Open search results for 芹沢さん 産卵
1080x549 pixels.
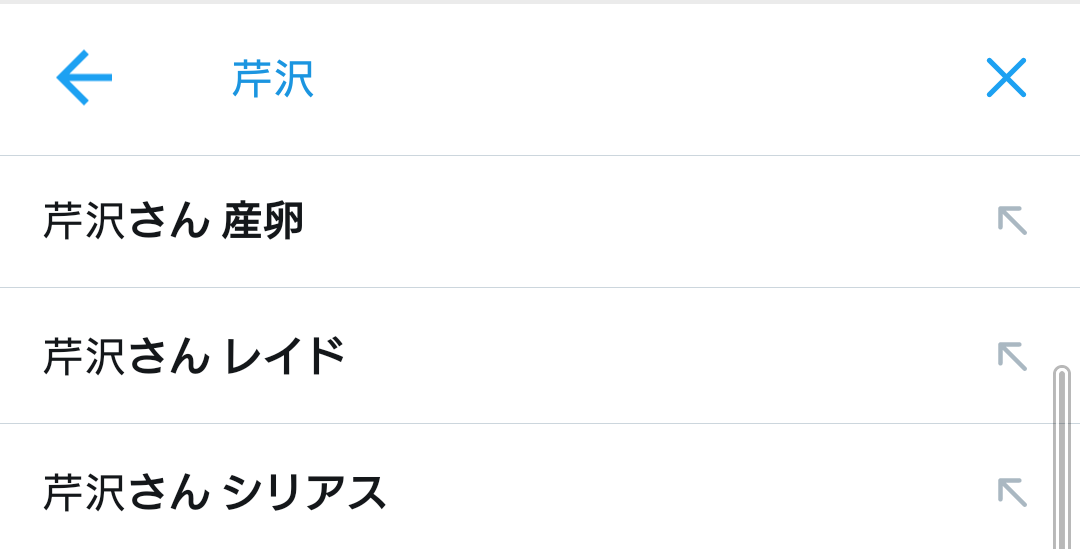[173, 222]
